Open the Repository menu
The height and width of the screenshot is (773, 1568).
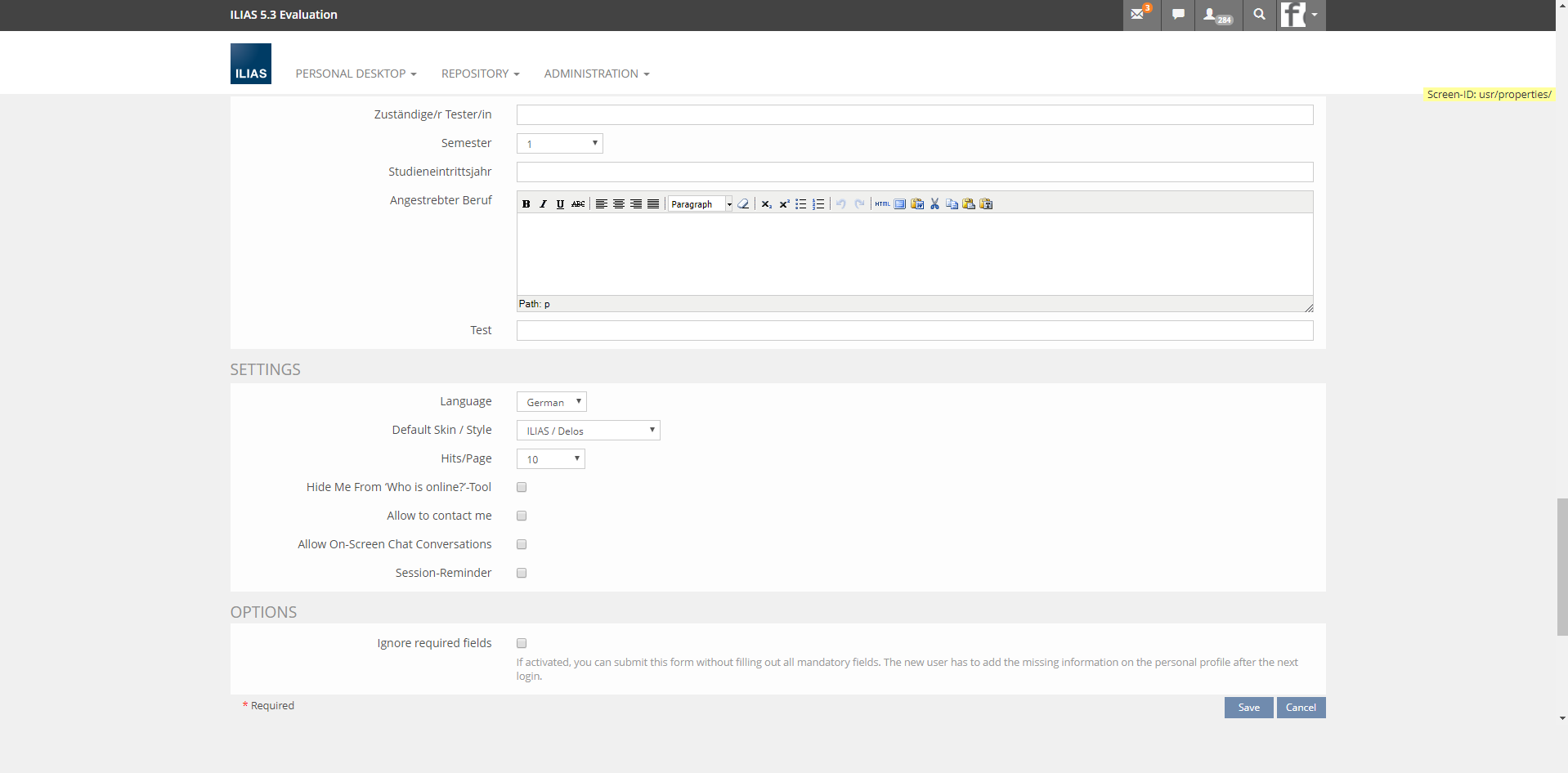point(480,74)
